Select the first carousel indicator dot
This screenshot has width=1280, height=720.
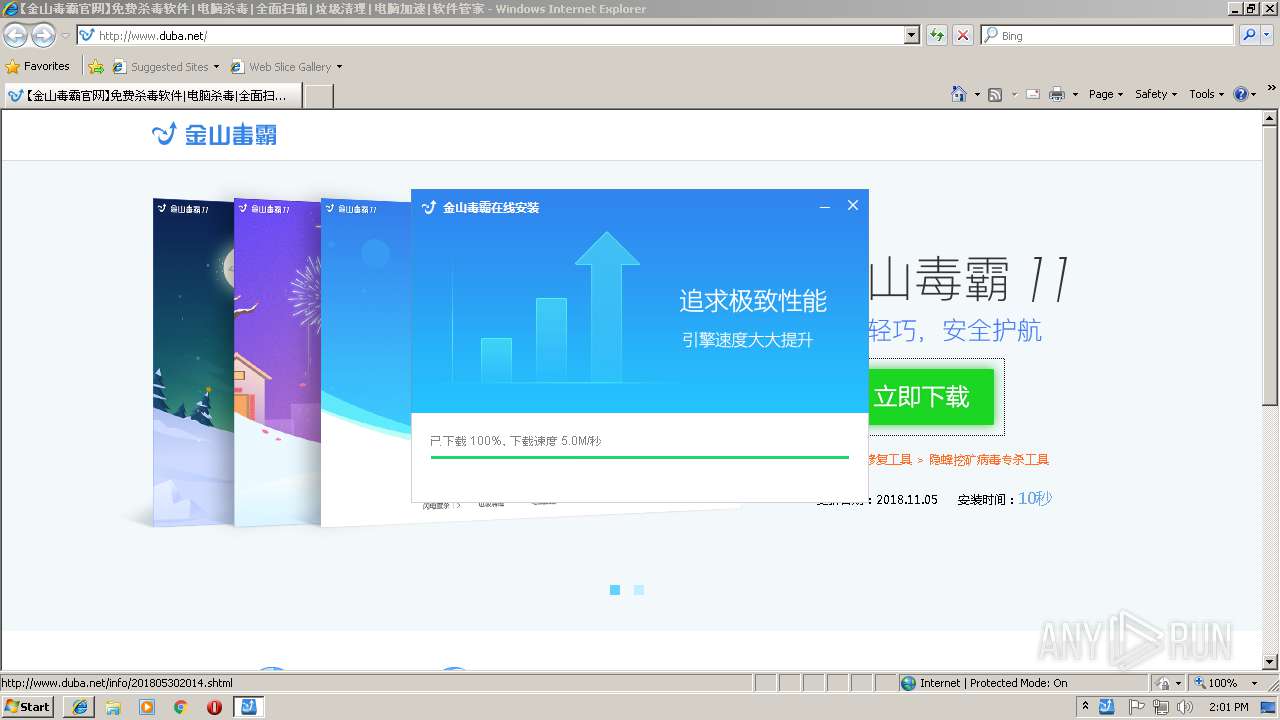pos(615,590)
